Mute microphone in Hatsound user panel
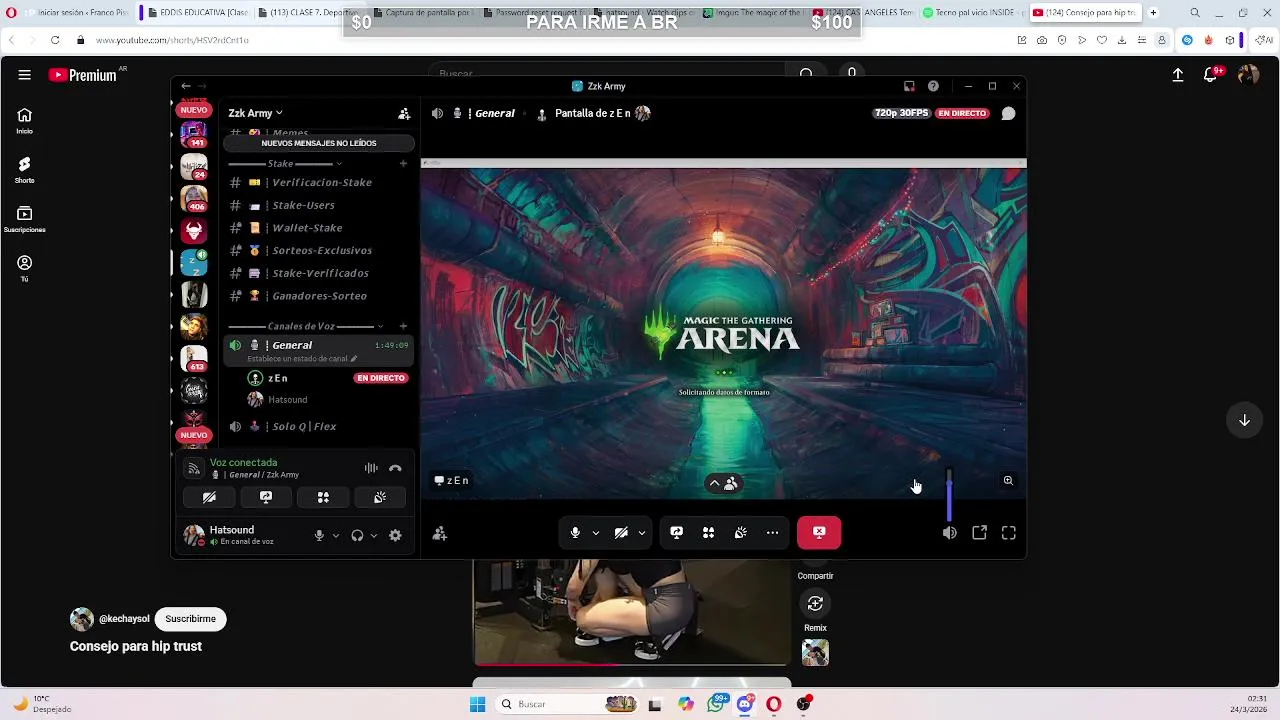The width and height of the screenshot is (1280, 720). pyautogui.click(x=319, y=535)
